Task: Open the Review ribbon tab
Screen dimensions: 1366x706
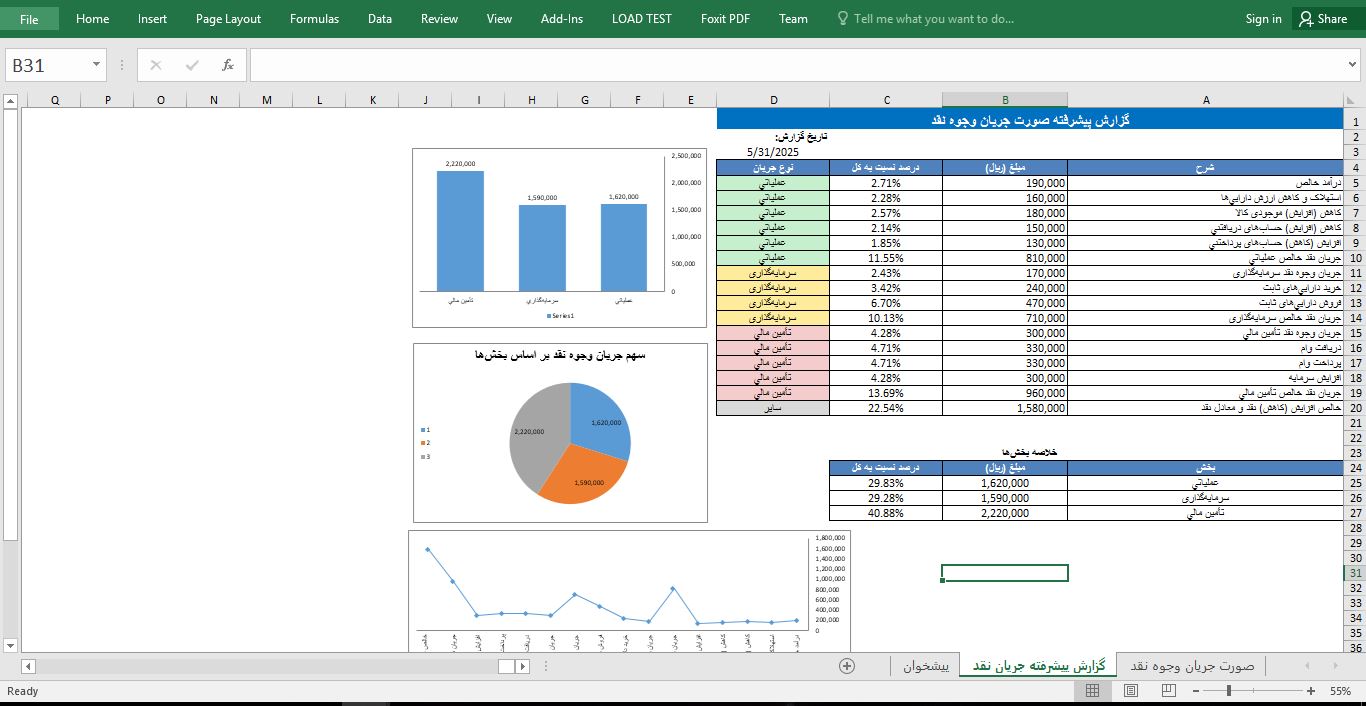Action: pos(439,18)
